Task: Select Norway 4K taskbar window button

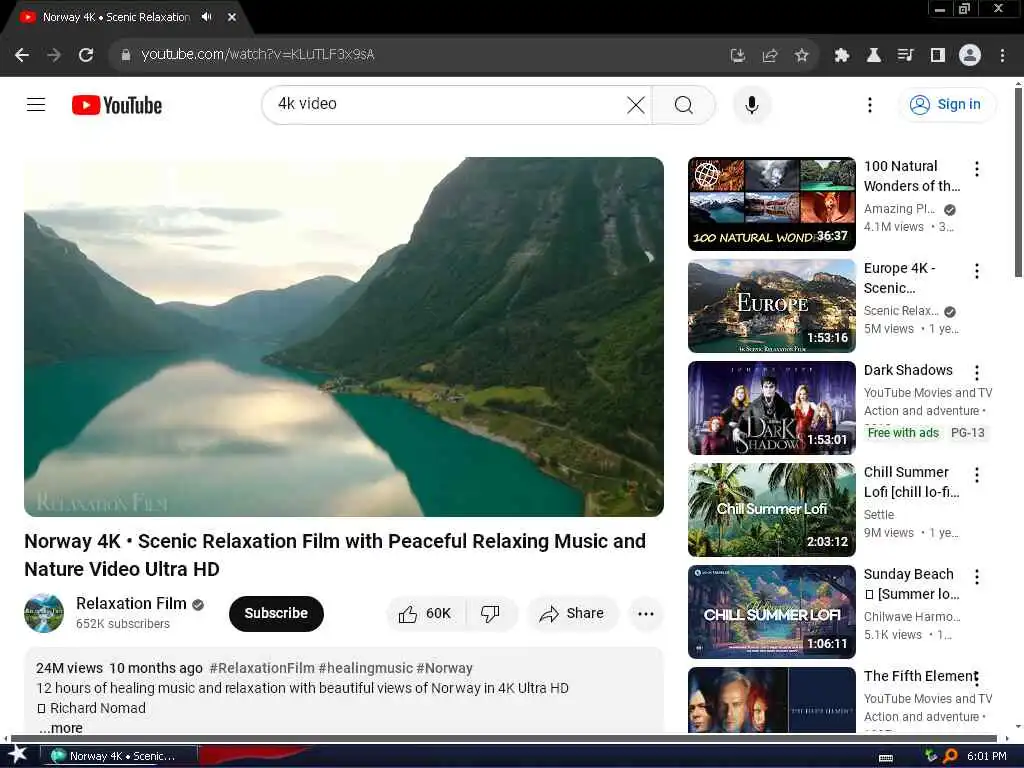Action: (x=118, y=756)
